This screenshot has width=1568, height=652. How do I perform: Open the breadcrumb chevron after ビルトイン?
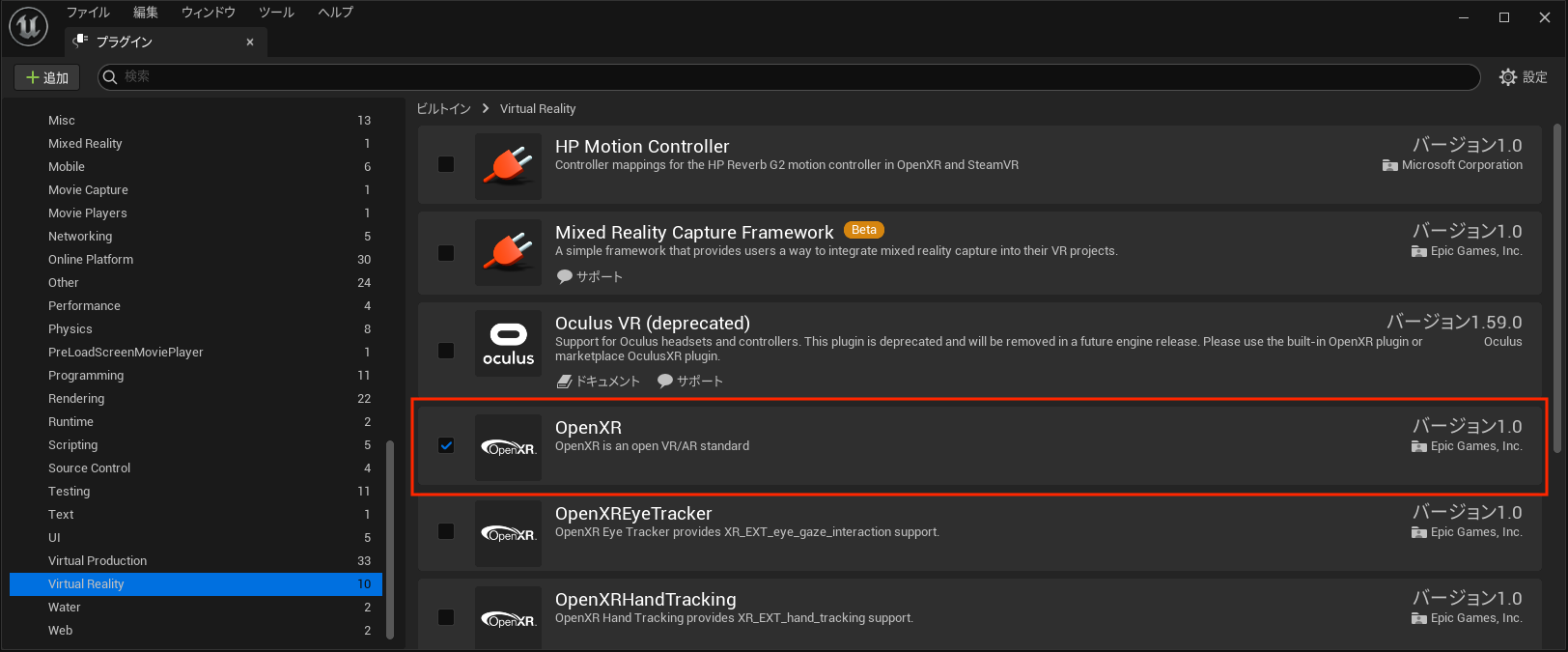point(486,109)
